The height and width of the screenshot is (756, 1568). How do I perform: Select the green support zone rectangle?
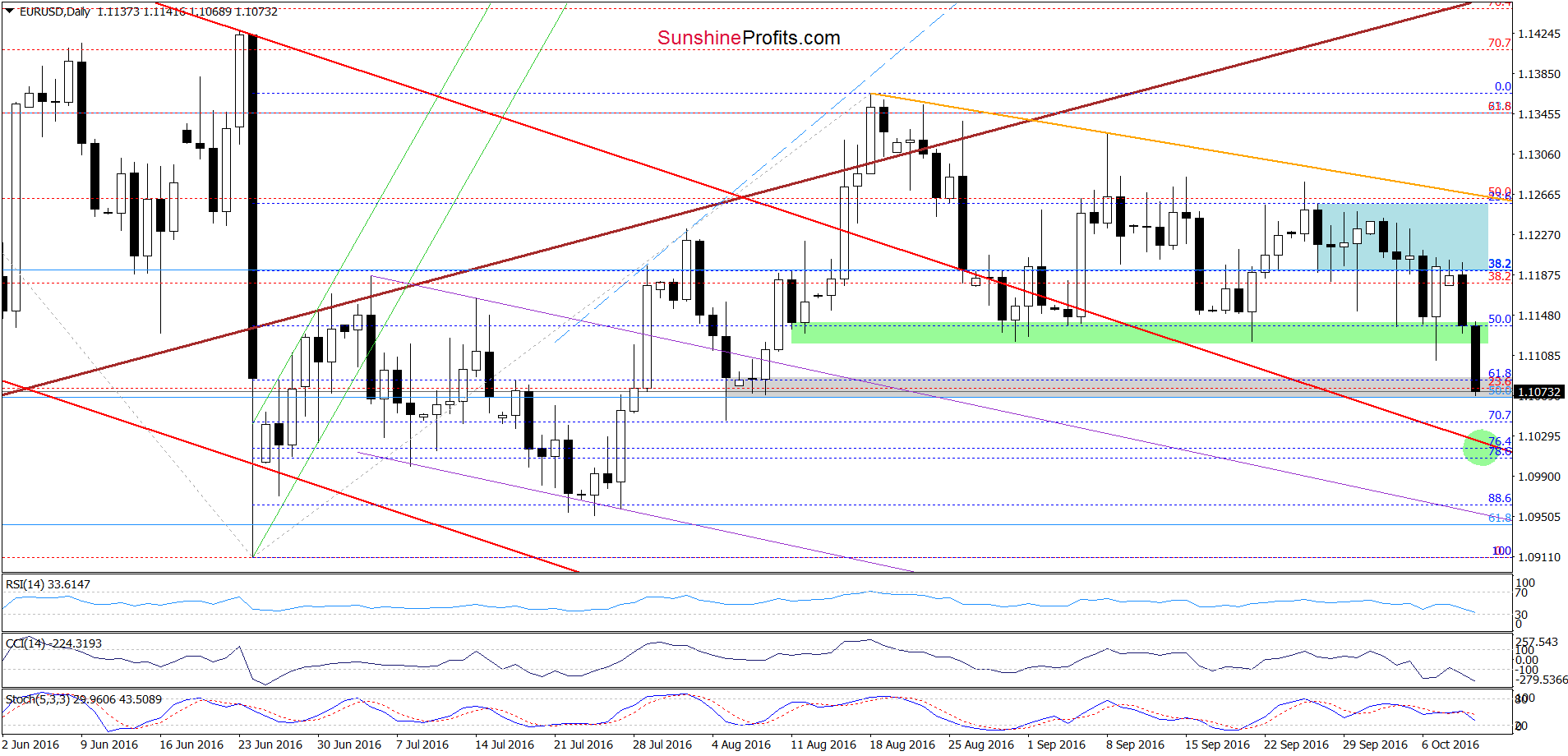[1139, 332]
